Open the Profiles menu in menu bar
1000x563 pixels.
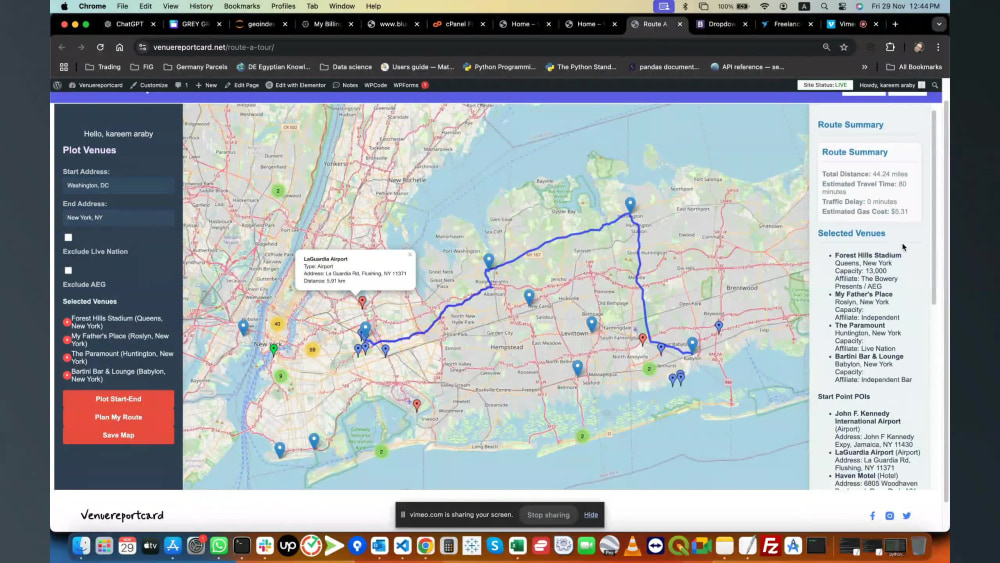pyautogui.click(x=283, y=6)
